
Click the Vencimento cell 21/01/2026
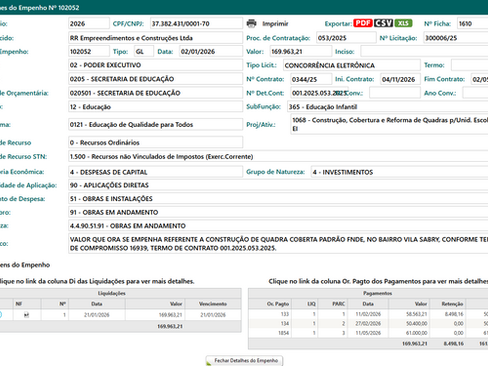(213, 315)
